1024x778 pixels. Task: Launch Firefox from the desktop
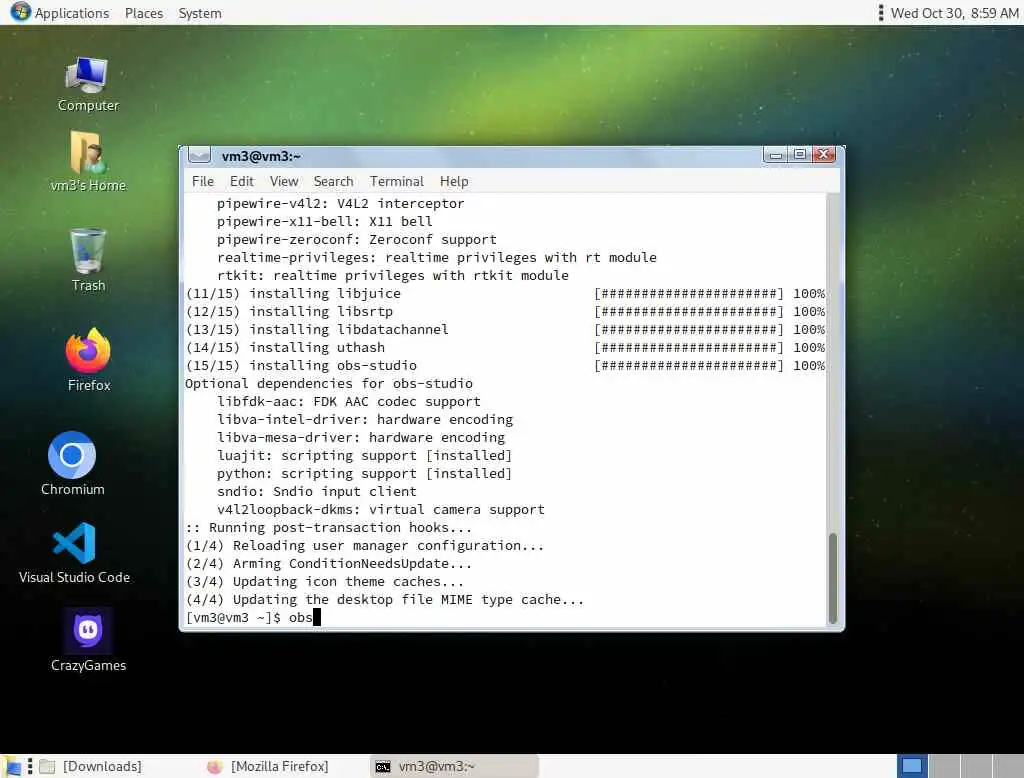tap(88, 359)
